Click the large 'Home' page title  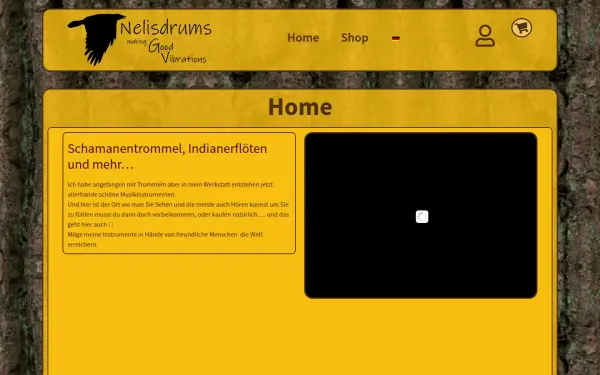300,107
